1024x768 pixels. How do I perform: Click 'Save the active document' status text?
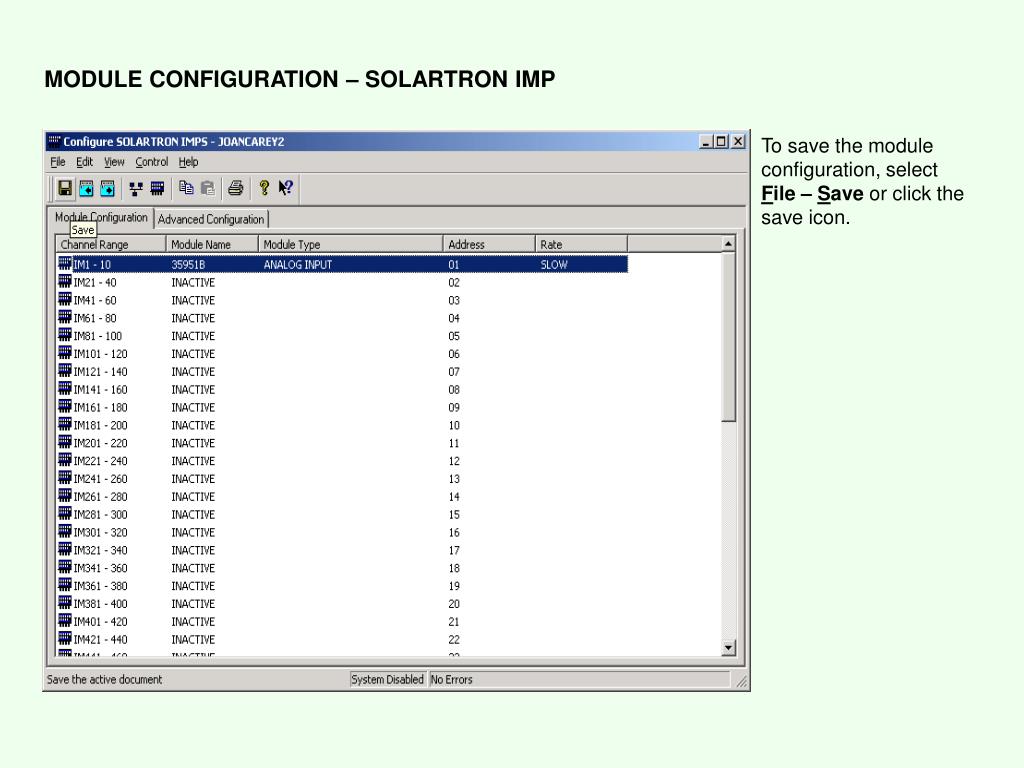[x=104, y=679]
